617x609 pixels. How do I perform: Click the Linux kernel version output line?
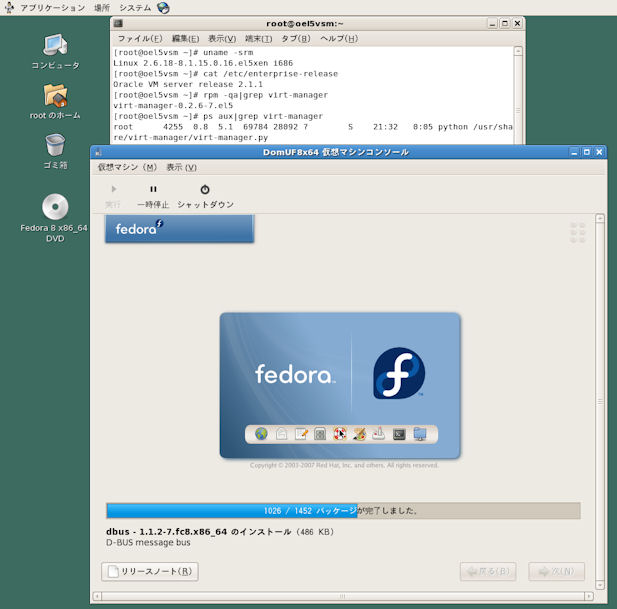203,63
